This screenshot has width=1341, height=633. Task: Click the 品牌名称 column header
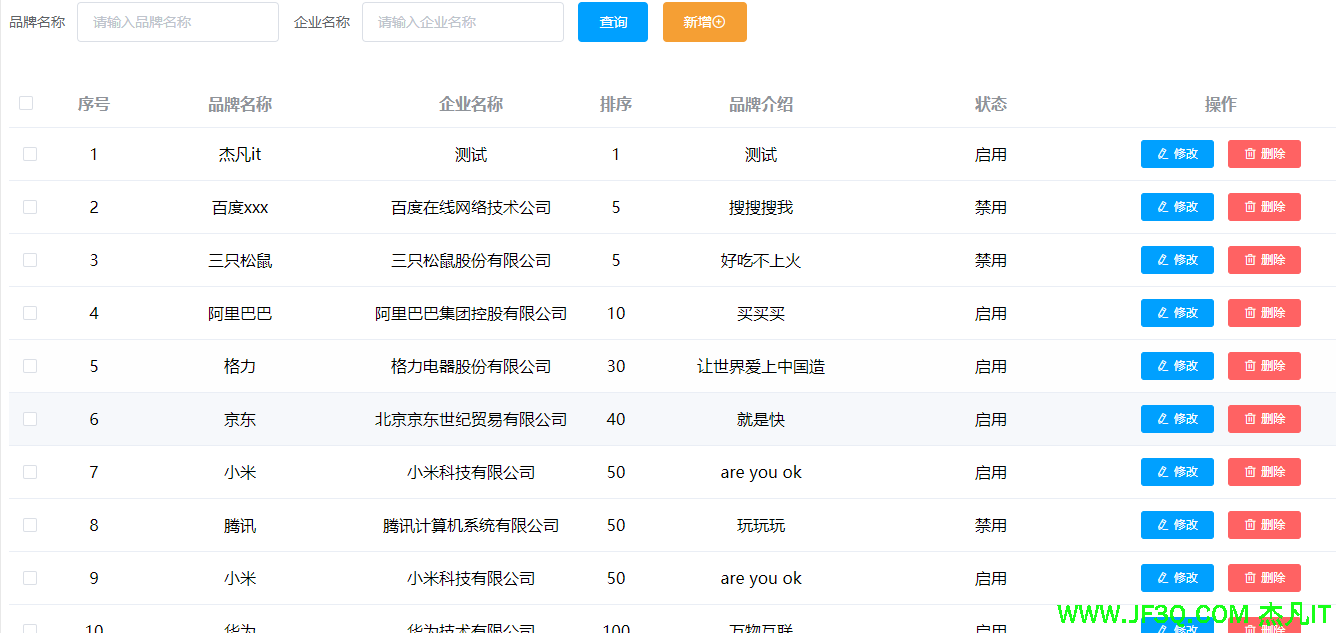pos(239,104)
